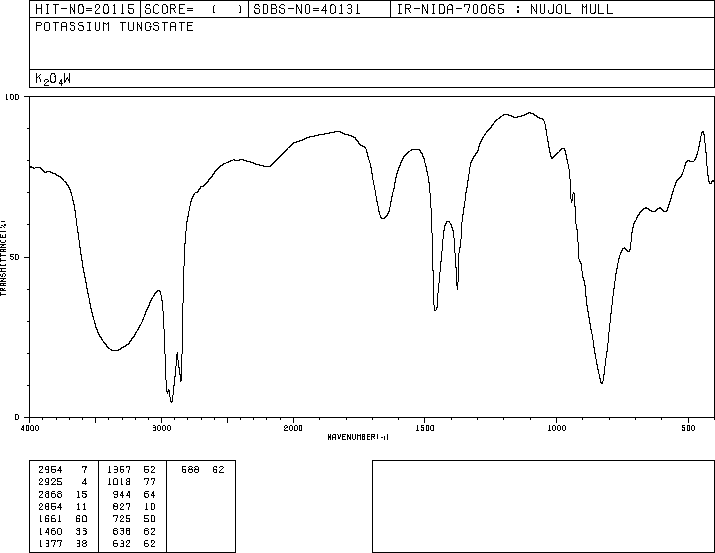Click the K2O4W molecular formula
The height and width of the screenshot is (553, 715).
click(x=53, y=79)
